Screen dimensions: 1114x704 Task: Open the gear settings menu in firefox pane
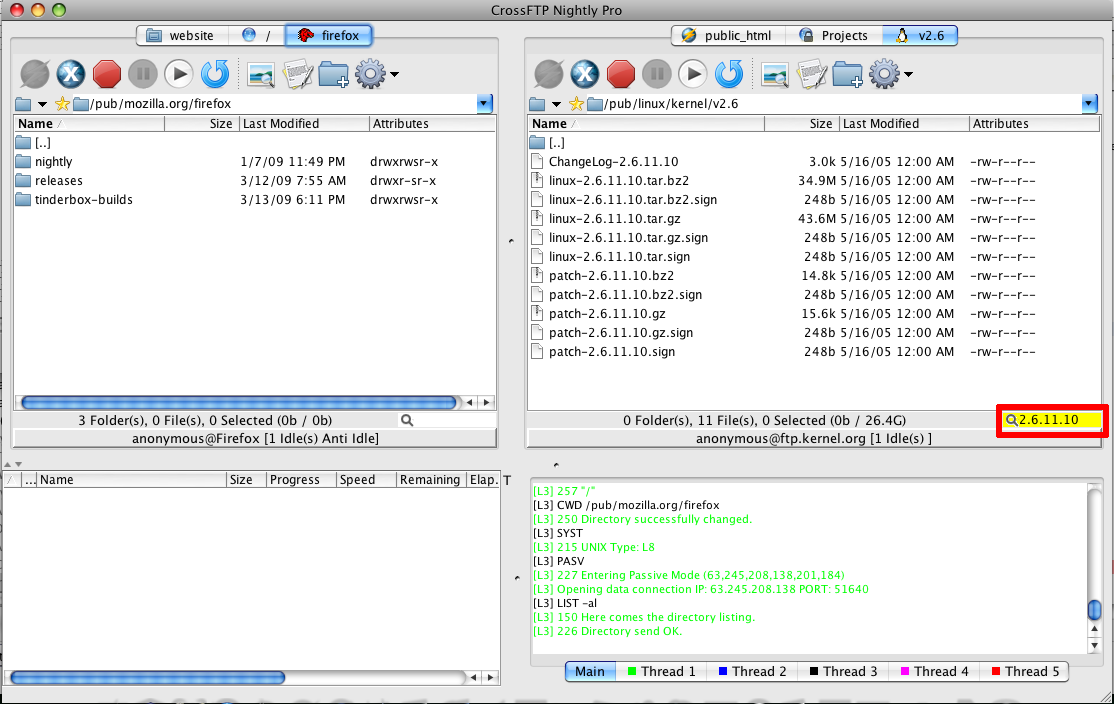376,74
